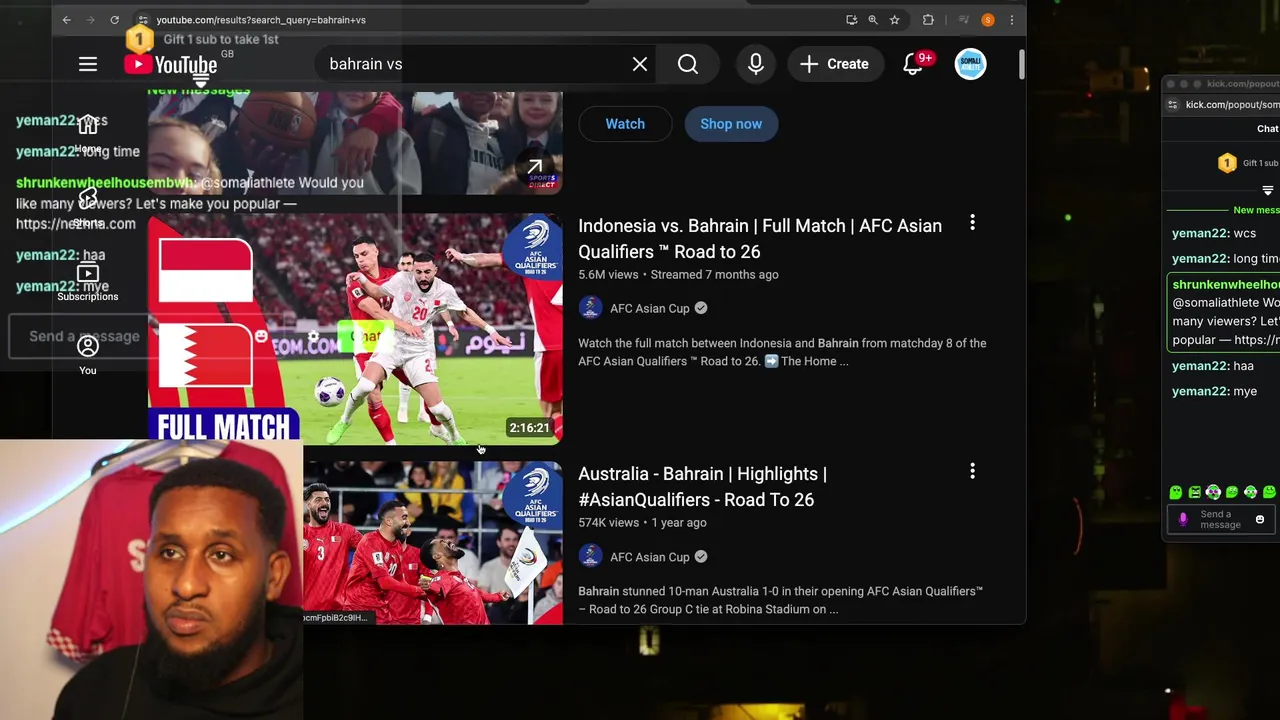Go back with the browser back arrow
The image size is (1280, 720).
tap(67, 20)
